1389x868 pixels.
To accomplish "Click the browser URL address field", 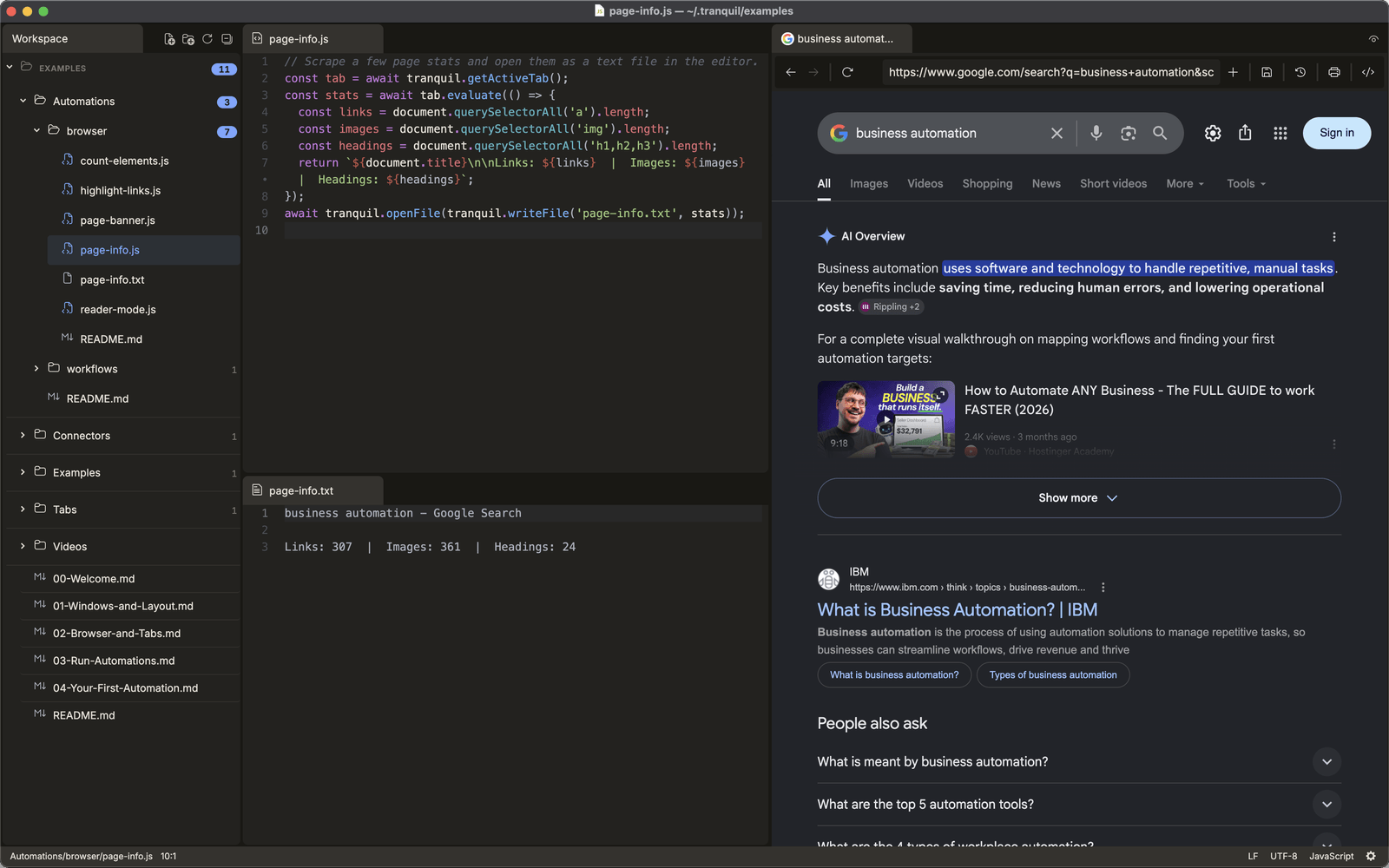I will [1051, 72].
